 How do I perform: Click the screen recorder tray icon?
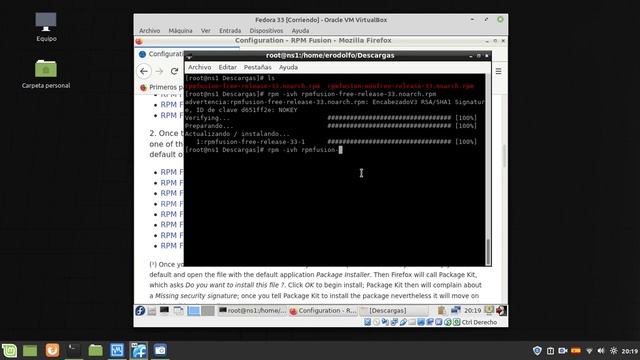click(562, 351)
